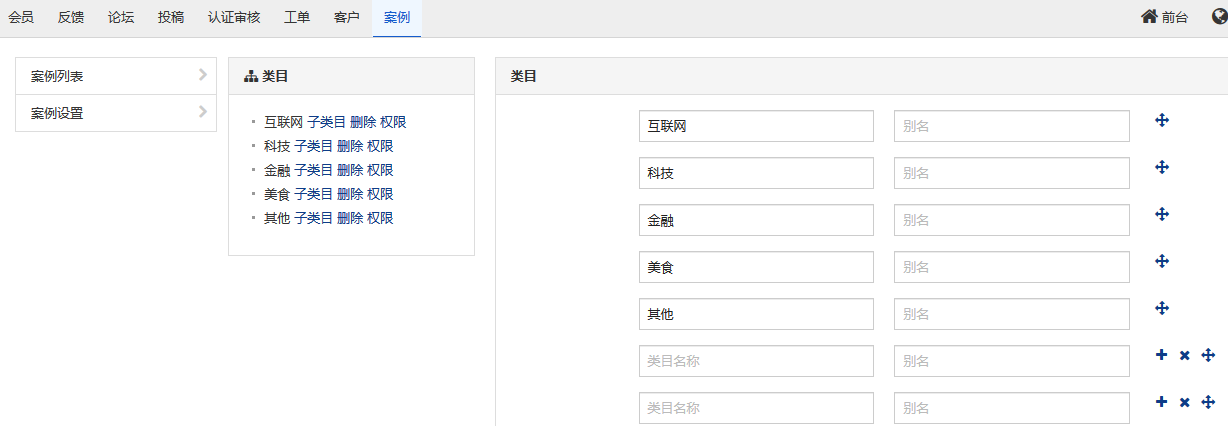
Task: Click 删除 link for 美食 category
Action: pos(350,194)
